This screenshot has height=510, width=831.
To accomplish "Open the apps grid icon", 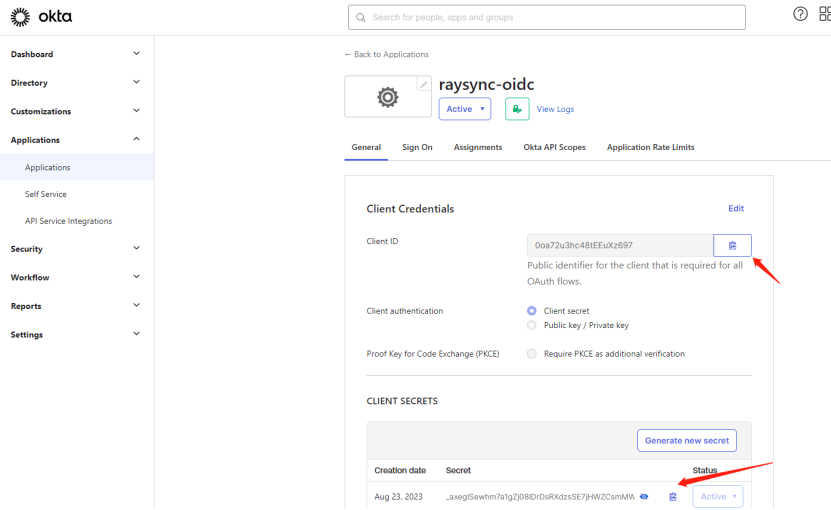I will [x=824, y=15].
